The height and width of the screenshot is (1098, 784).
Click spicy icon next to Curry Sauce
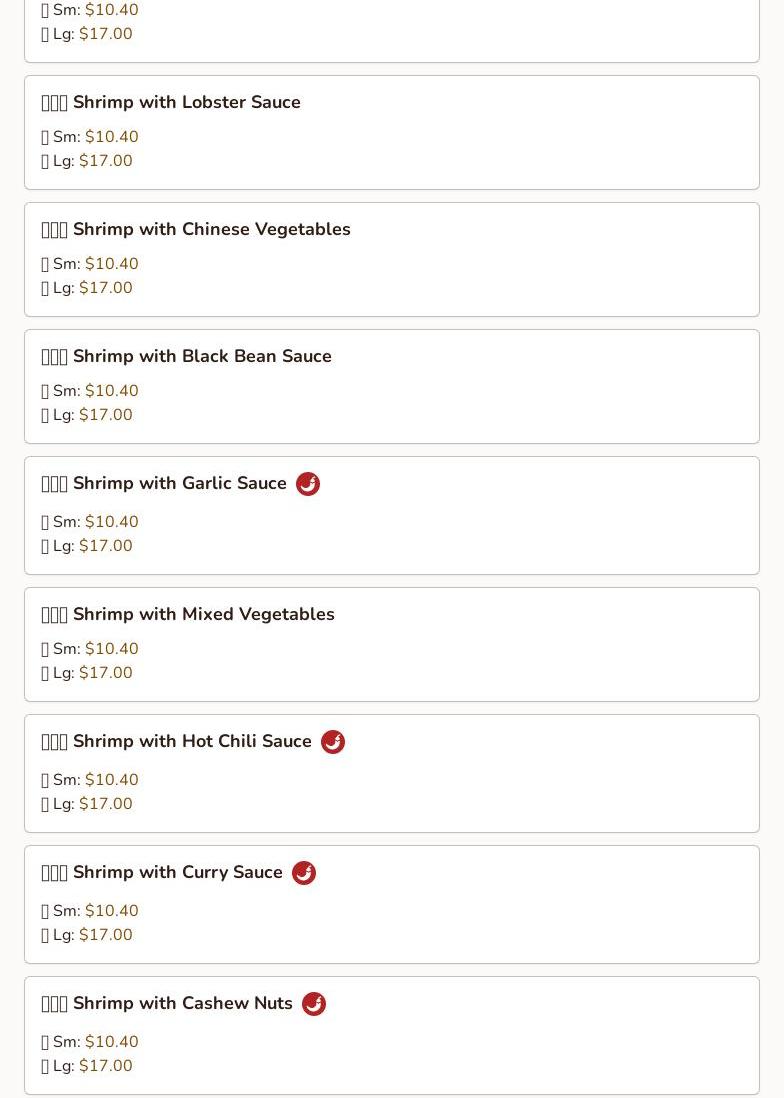(303, 873)
